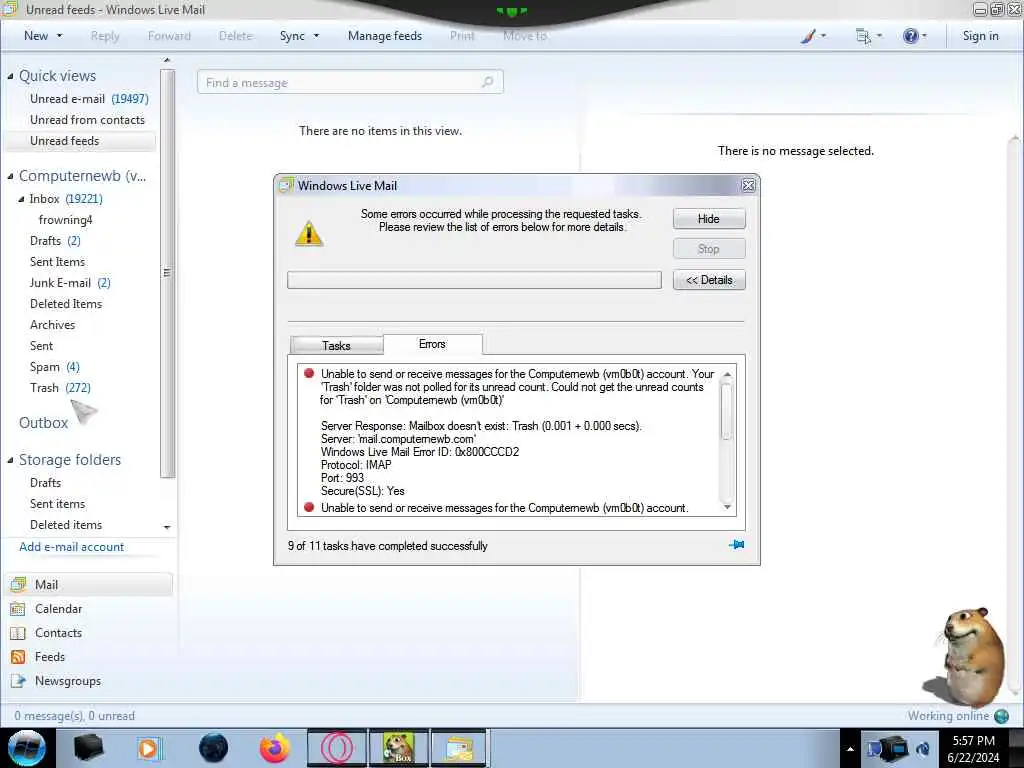Screen dimensions: 1024x768
Task: Open the Inbox folder
Action: pos(65,199)
